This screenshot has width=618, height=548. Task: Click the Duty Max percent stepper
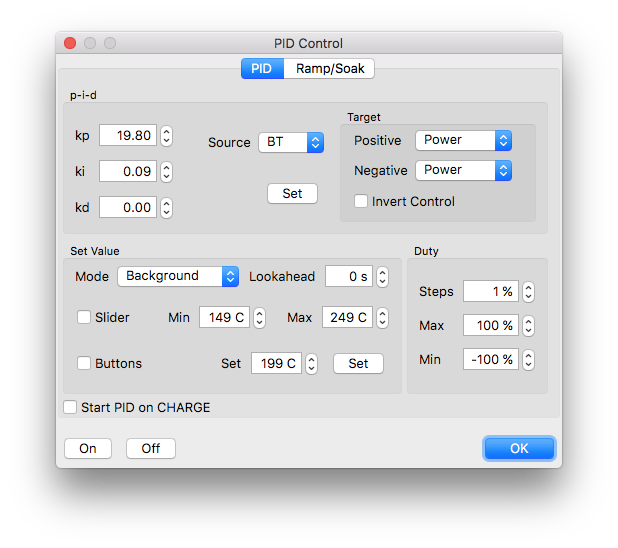(x=528, y=326)
